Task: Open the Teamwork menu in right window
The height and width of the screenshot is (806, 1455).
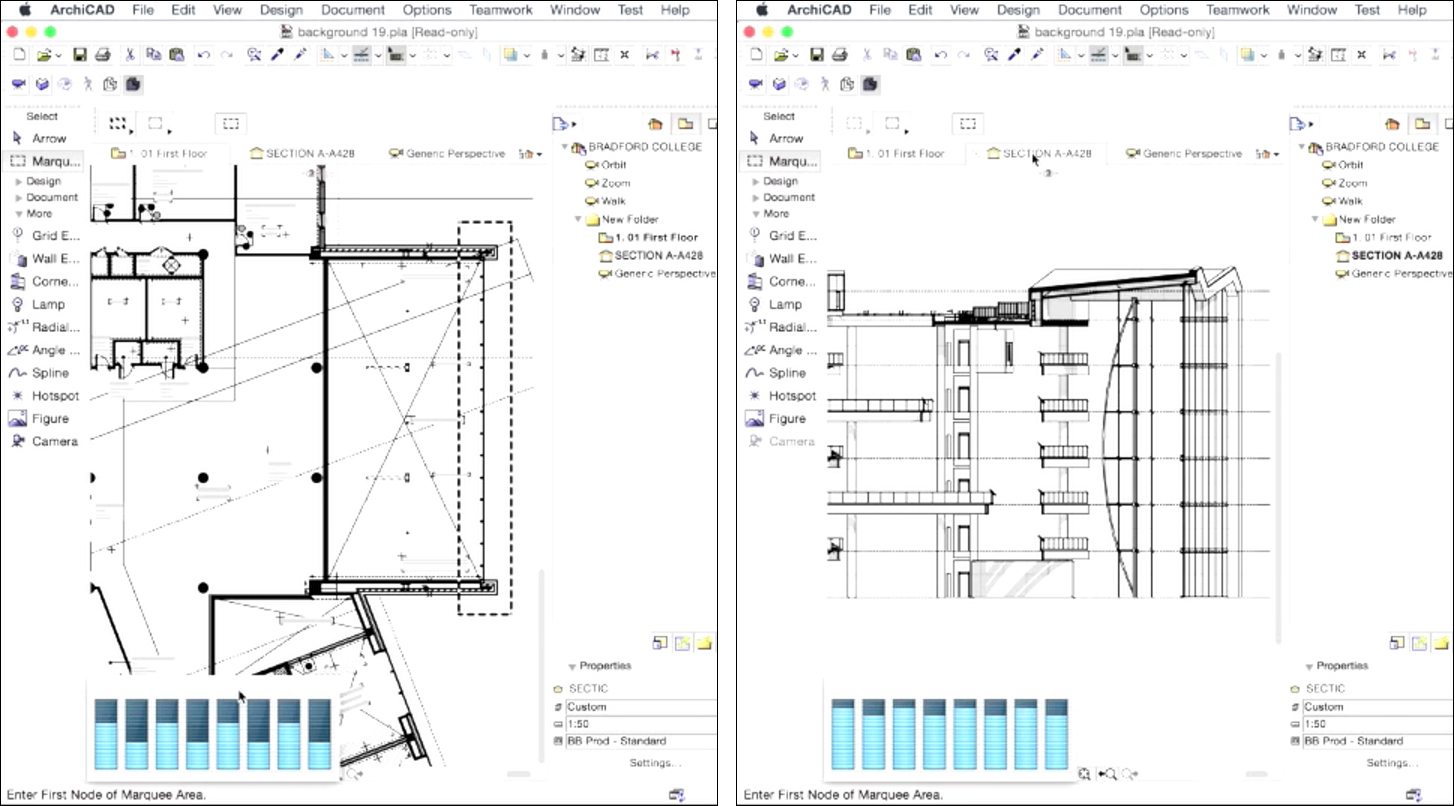Action: pos(1237,10)
